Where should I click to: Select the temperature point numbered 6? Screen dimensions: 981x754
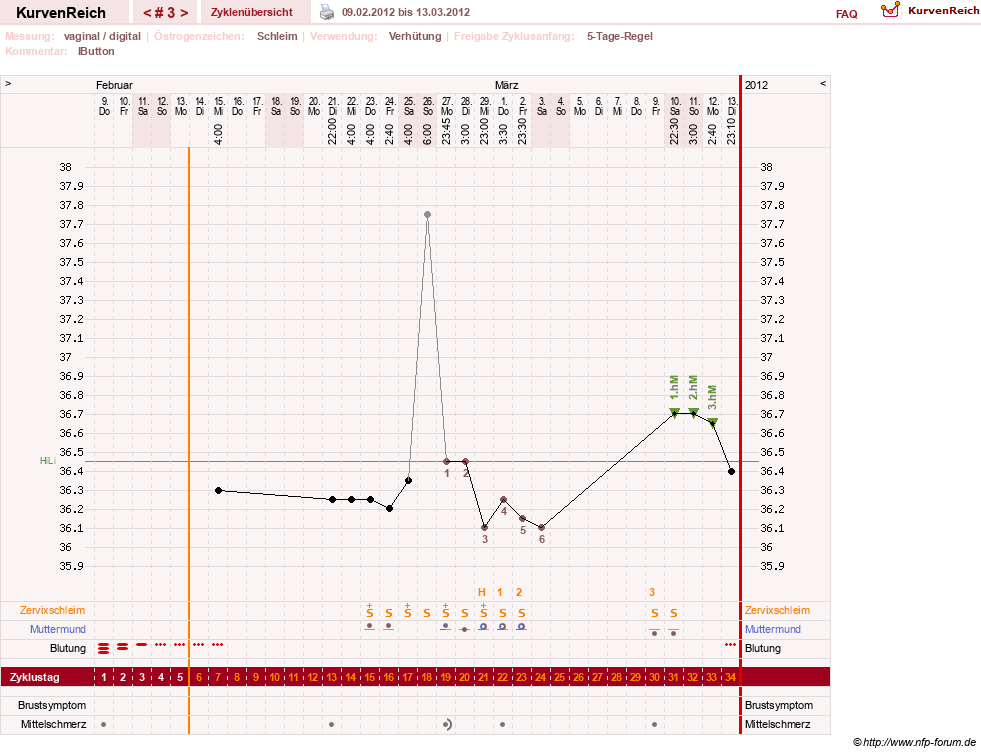click(541, 528)
